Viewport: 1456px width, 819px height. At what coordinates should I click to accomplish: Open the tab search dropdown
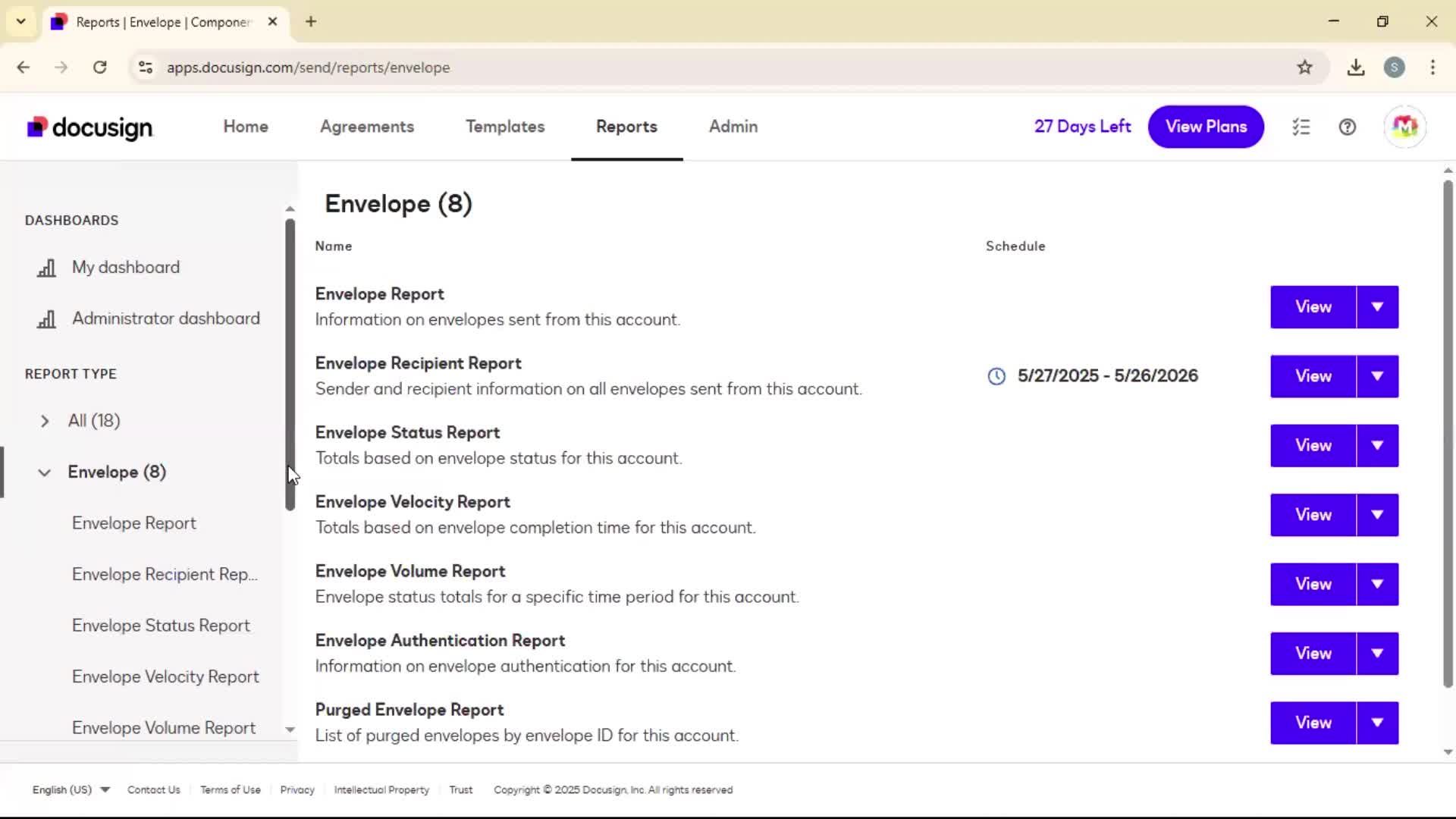[21, 21]
